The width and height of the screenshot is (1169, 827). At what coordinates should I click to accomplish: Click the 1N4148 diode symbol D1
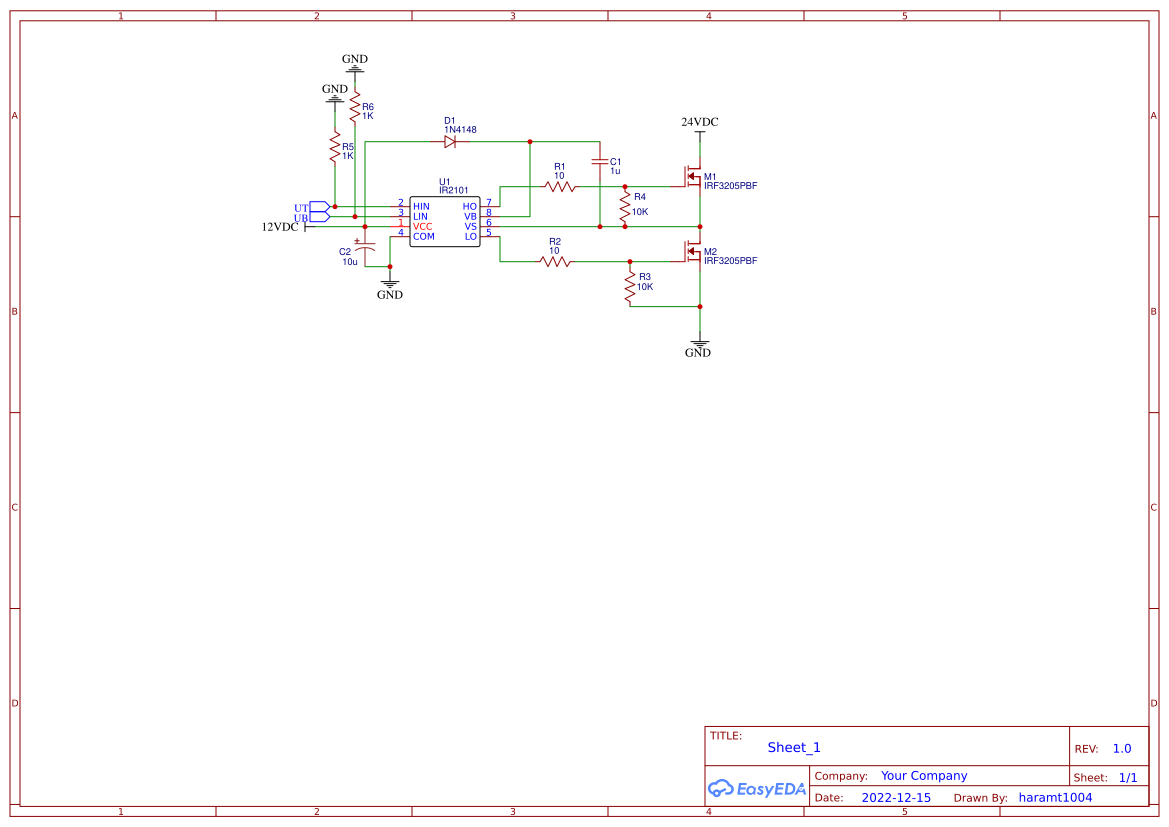click(x=452, y=141)
